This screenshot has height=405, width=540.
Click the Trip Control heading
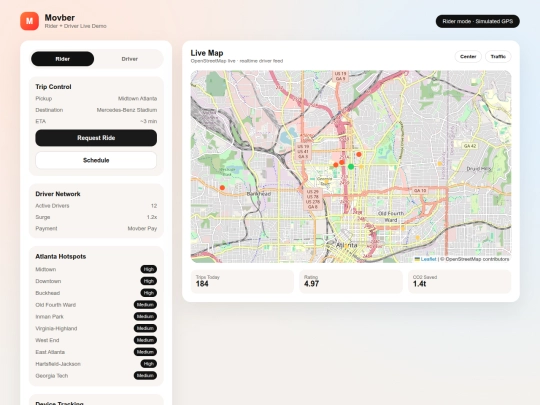53,87
